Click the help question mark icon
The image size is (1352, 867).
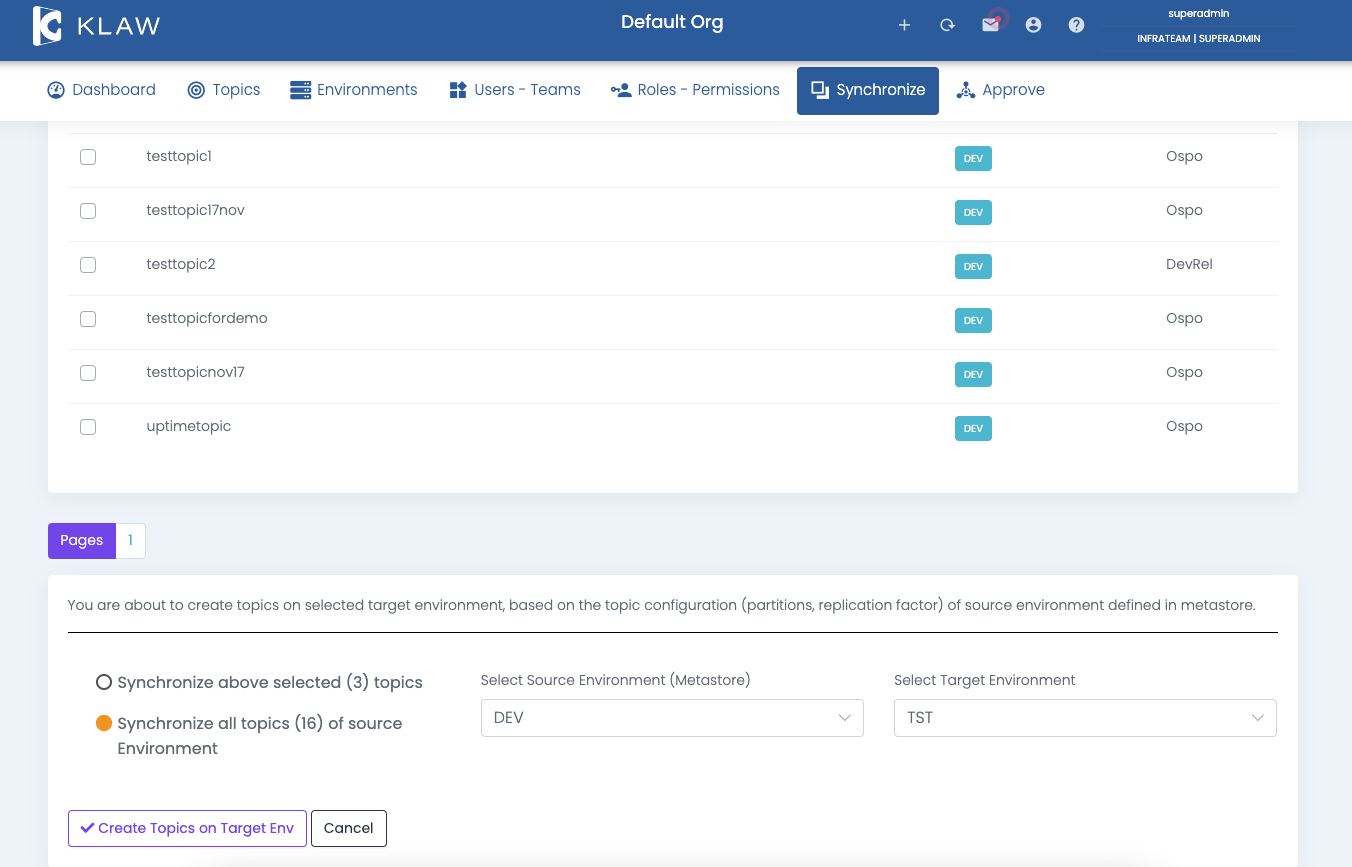pos(1076,25)
